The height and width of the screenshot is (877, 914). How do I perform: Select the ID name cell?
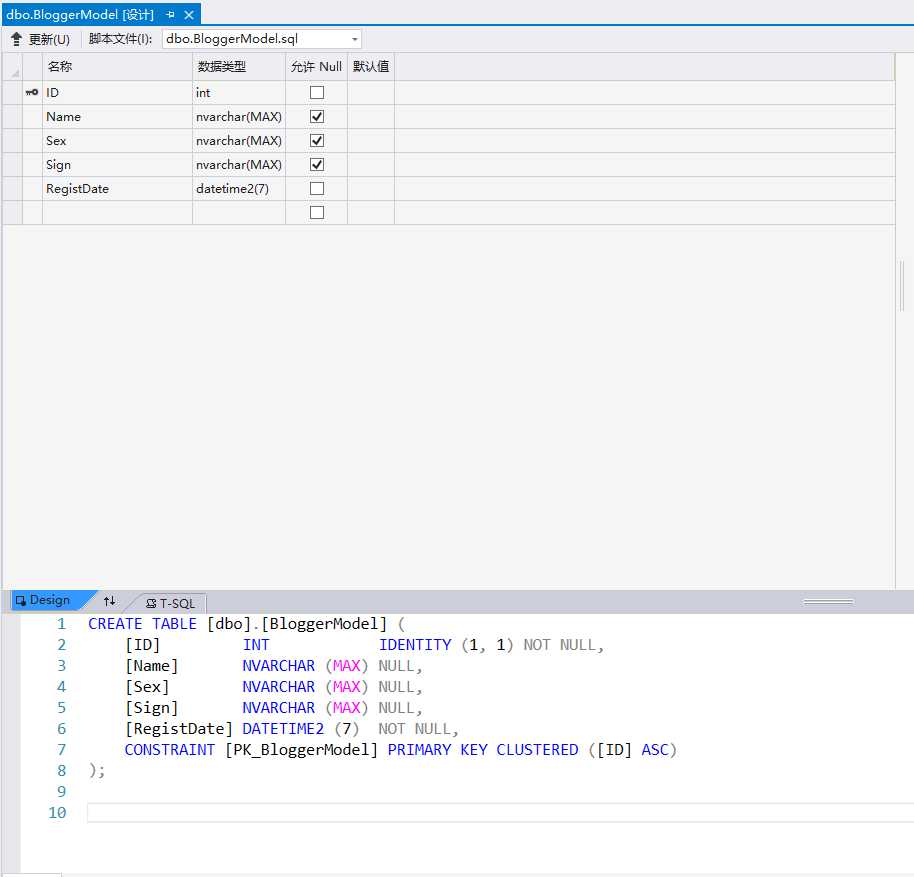pos(117,93)
